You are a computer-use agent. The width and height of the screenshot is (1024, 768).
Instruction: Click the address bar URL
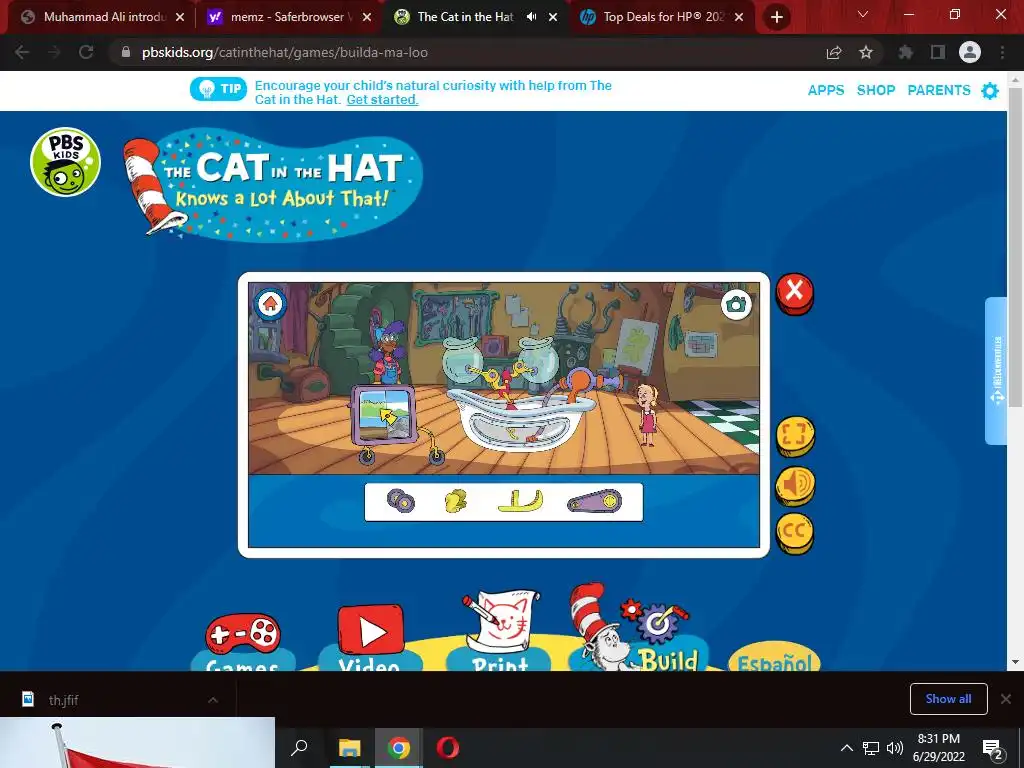(x=285, y=52)
